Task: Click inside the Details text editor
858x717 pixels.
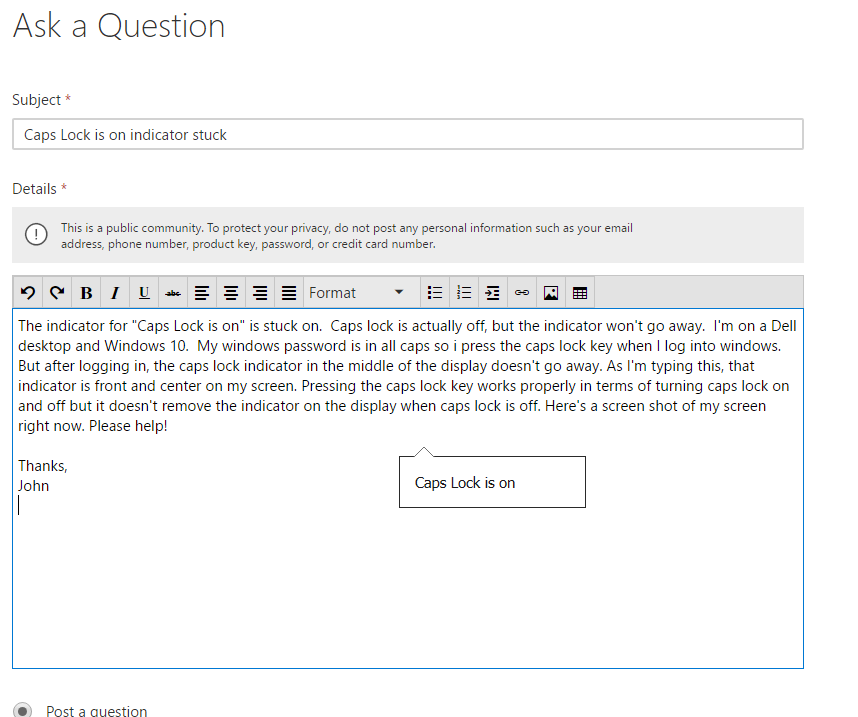Action: tap(408, 488)
